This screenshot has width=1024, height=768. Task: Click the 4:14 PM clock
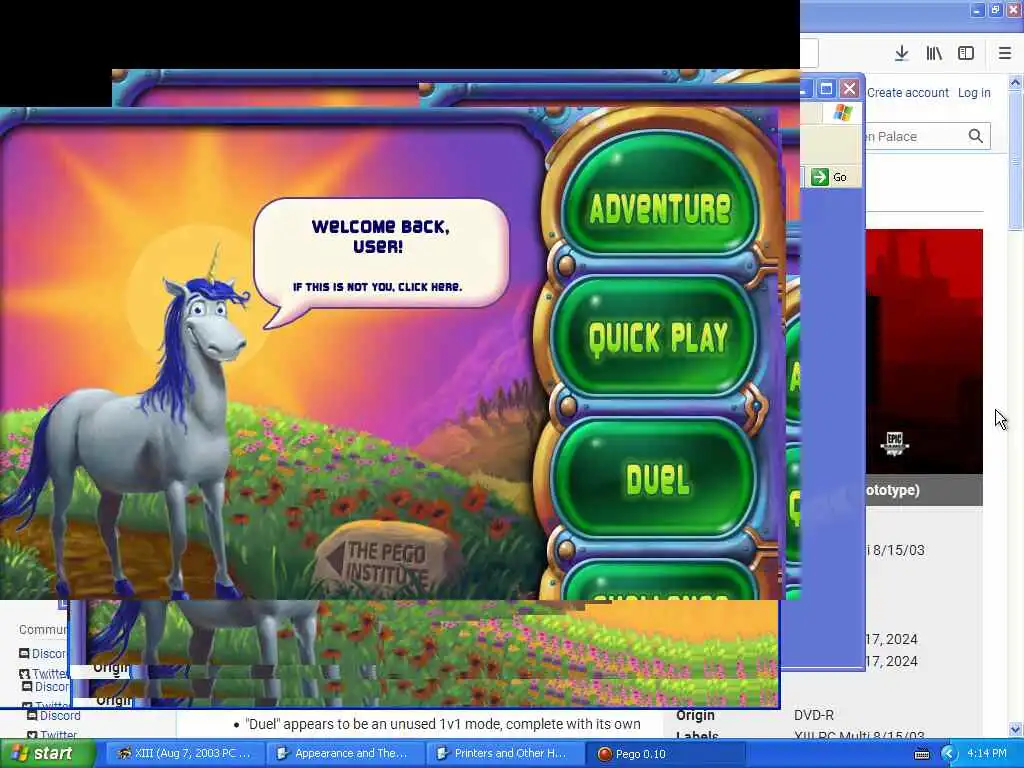(x=987, y=754)
